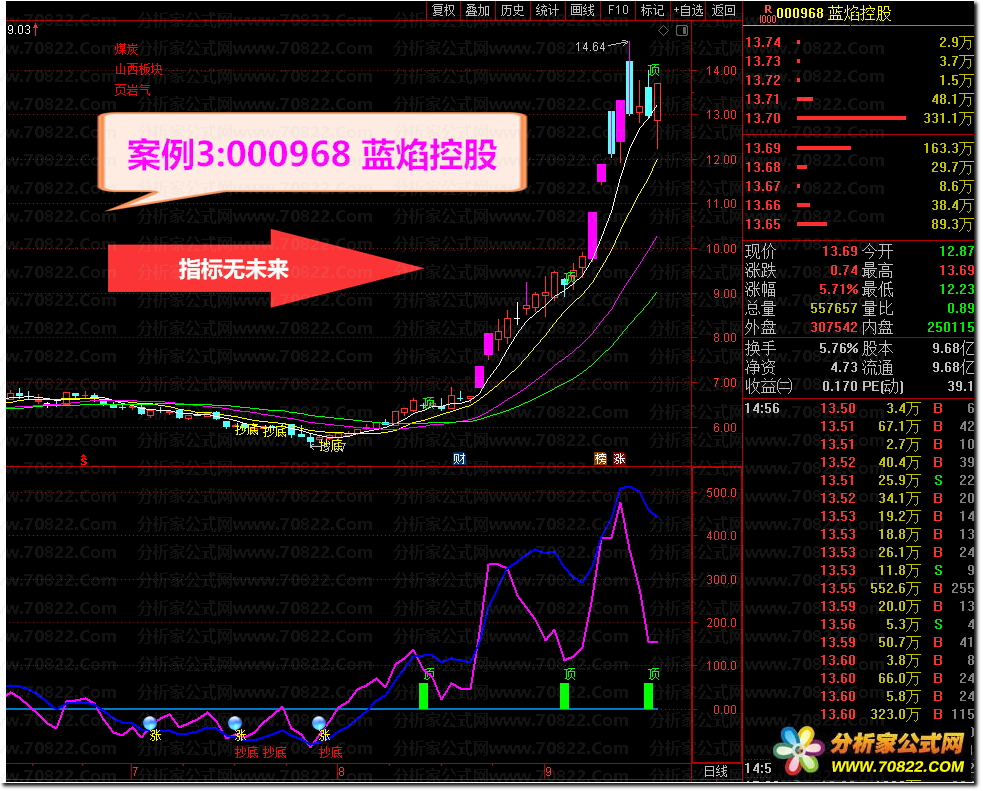
Task: Click the 14.00 price axis label
Action: 721,71
